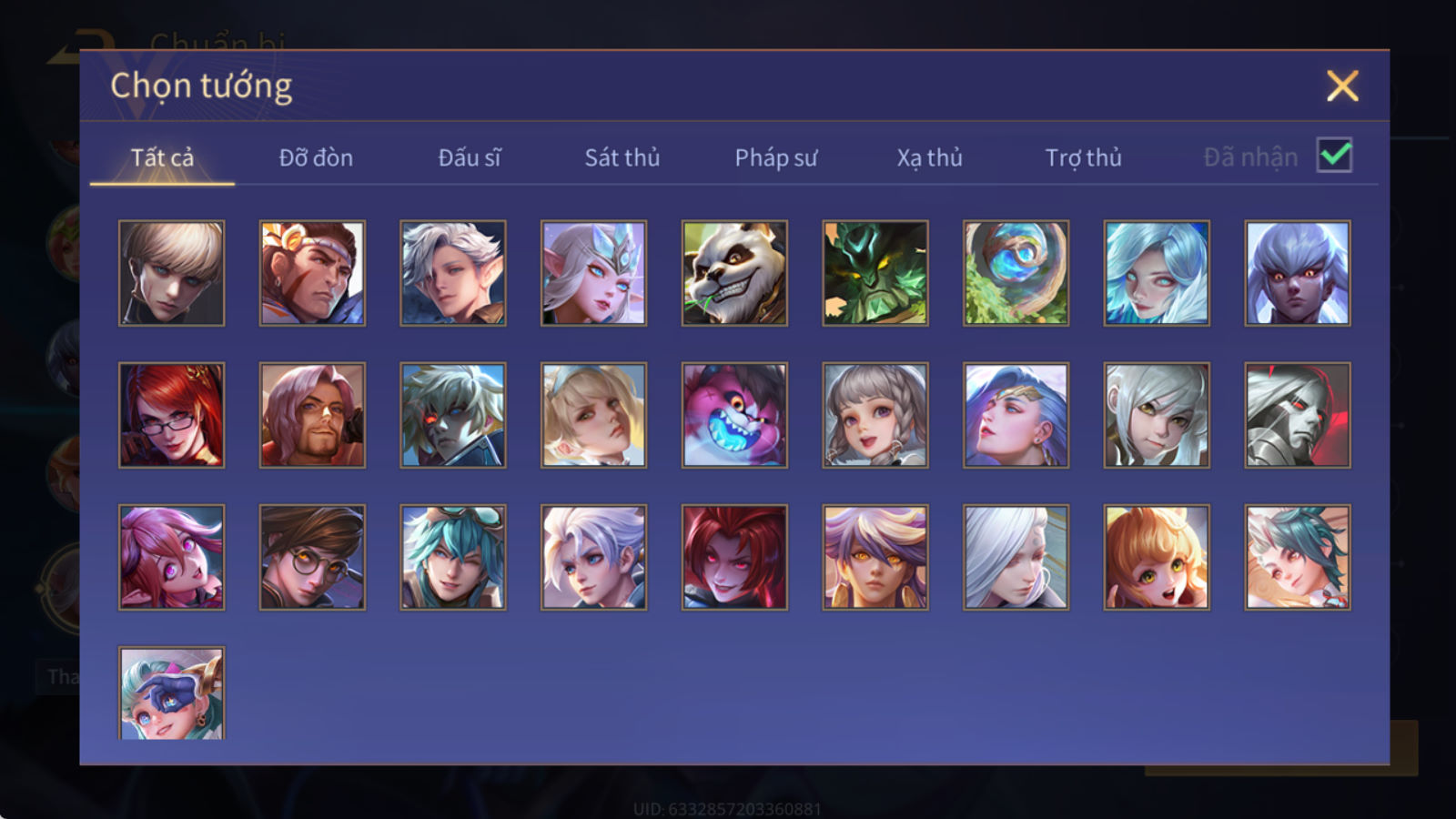Select the teal-haired hero with goggles
The height and width of the screenshot is (819, 1456).
click(453, 557)
